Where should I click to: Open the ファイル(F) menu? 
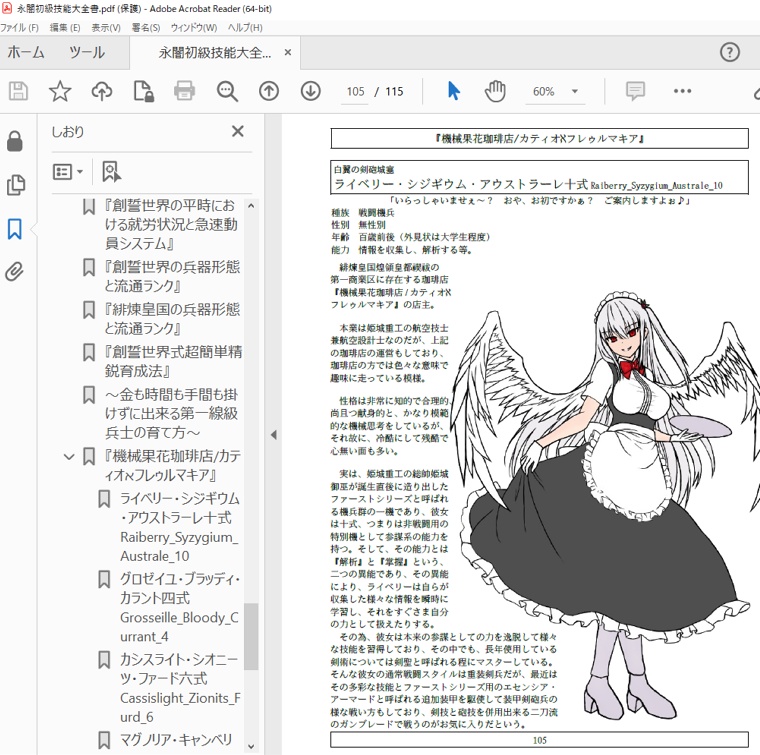(x=19, y=28)
